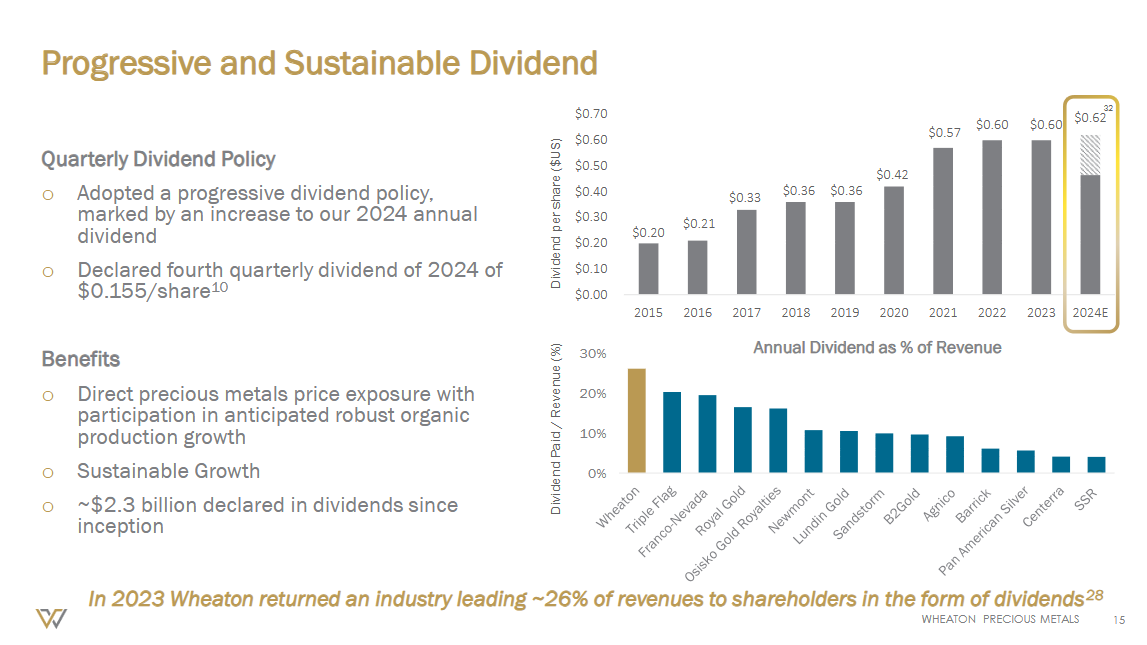Click the 2016 dividend bar labeled $0.21
This screenshot has width=1147, height=645.
click(x=697, y=267)
